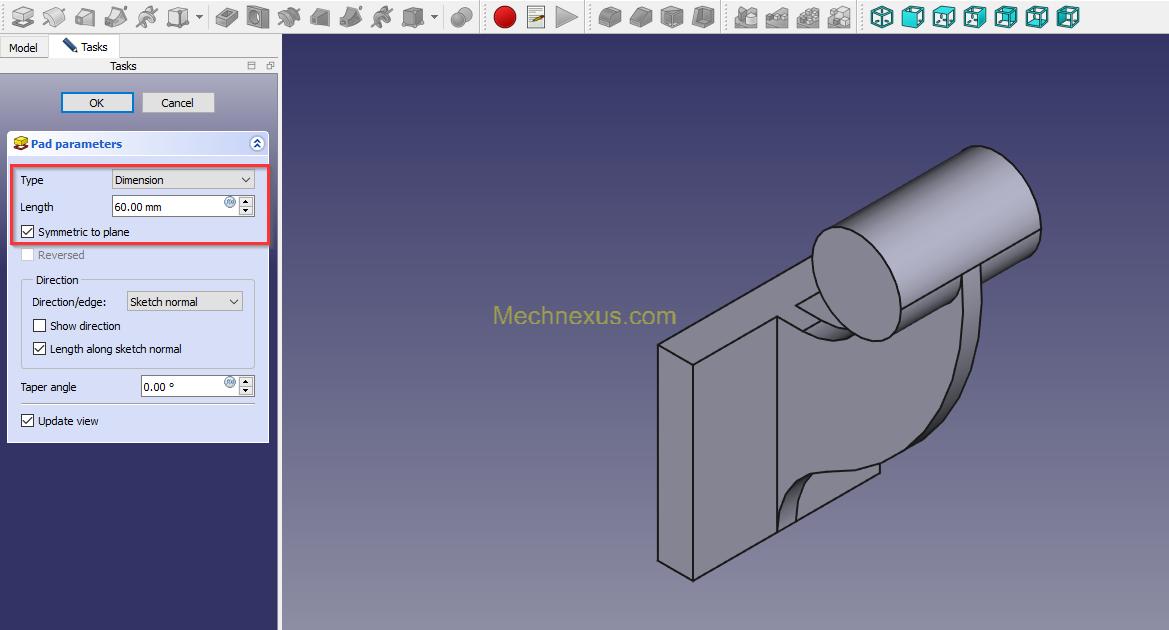Switch to rear view
The height and width of the screenshot is (630, 1169).
click(x=1006, y=16)
